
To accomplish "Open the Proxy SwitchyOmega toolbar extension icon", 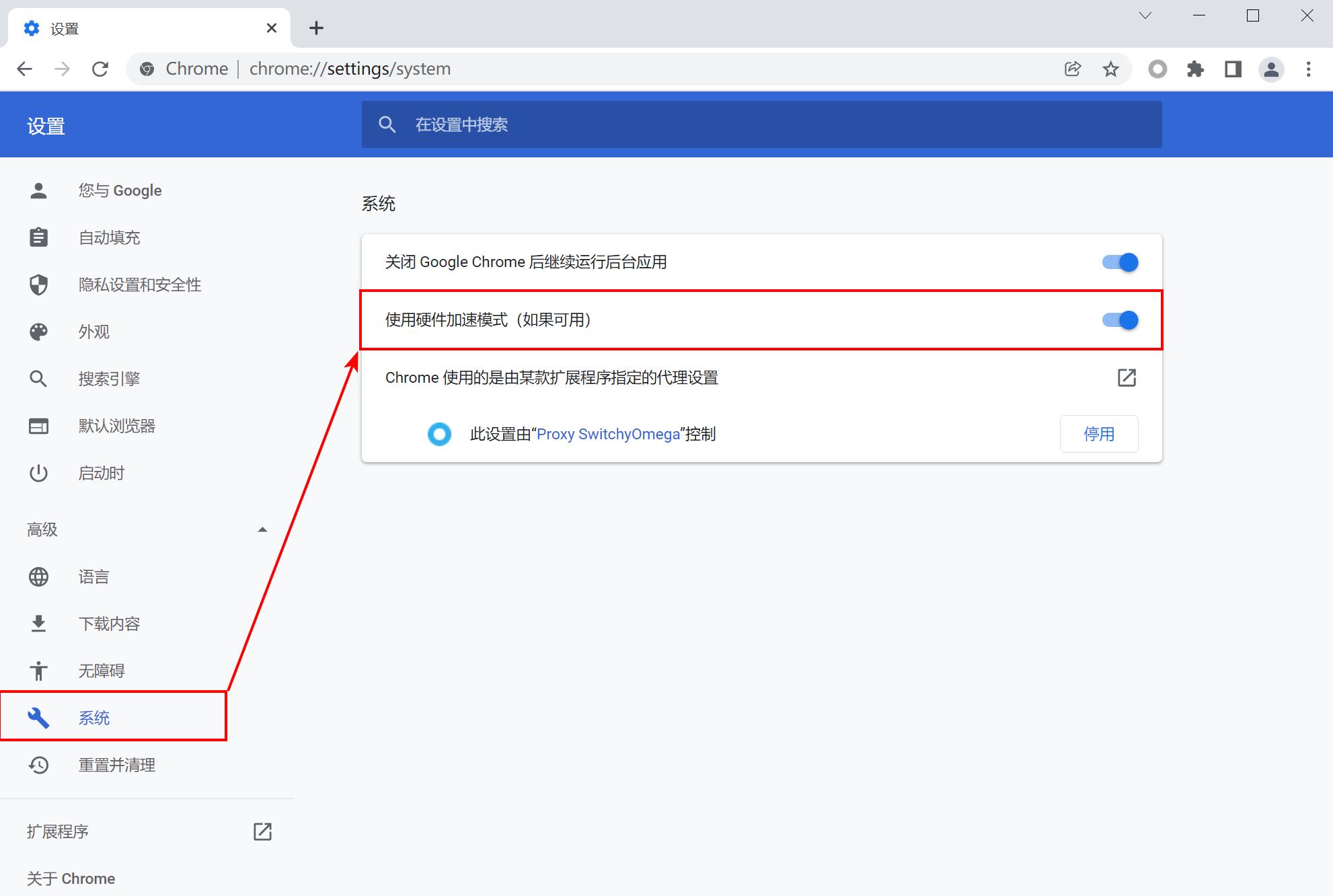I will [1157, 69].
